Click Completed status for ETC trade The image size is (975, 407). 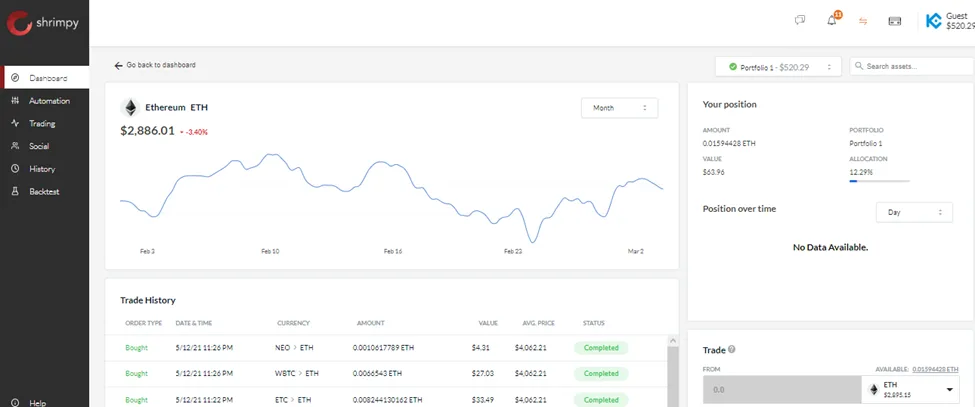tap(601, 400)
